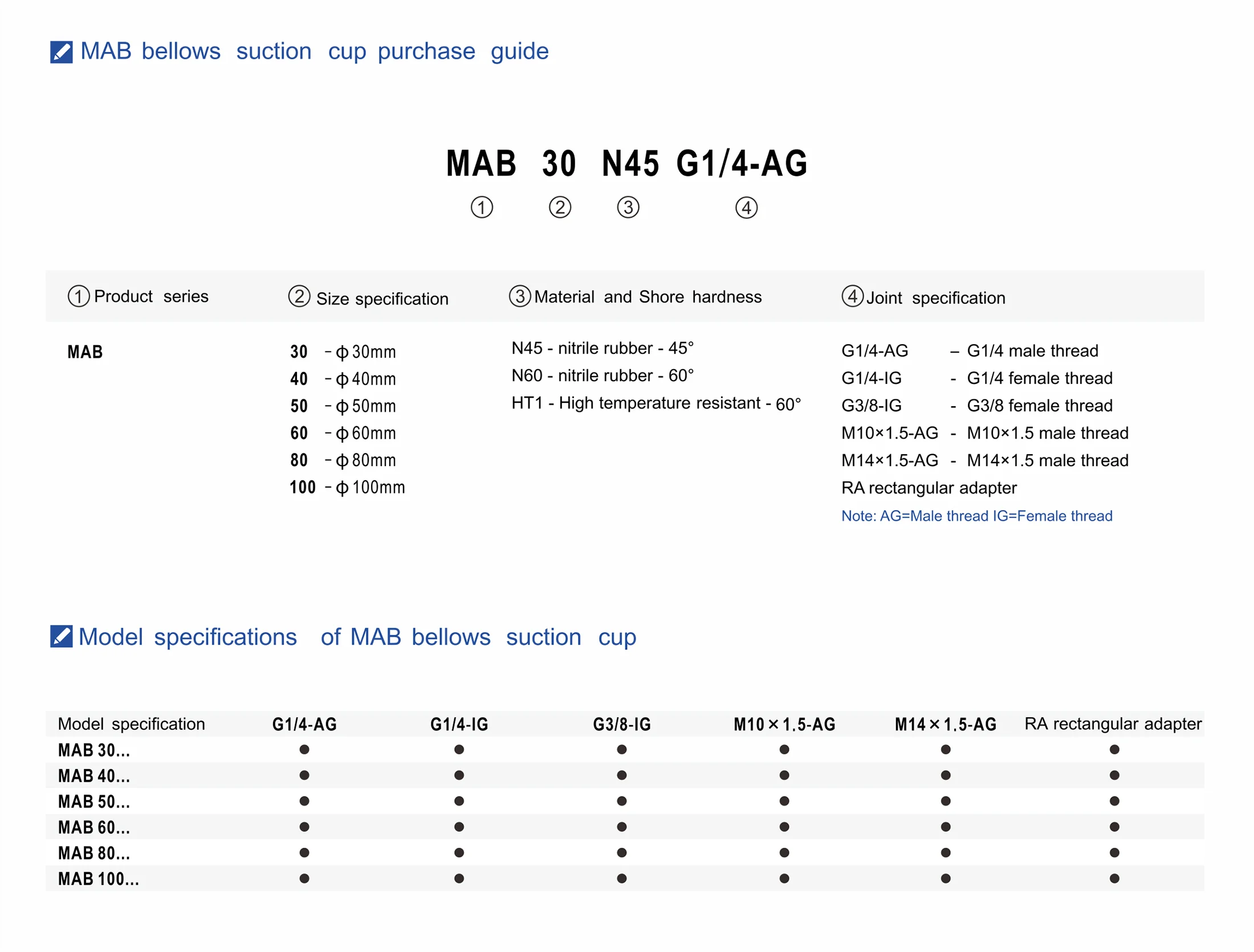The width and height of the screenshot is (1254, 952).
Task: Click the MAB 30 dot under G1/4-AG
Action: 304,749
